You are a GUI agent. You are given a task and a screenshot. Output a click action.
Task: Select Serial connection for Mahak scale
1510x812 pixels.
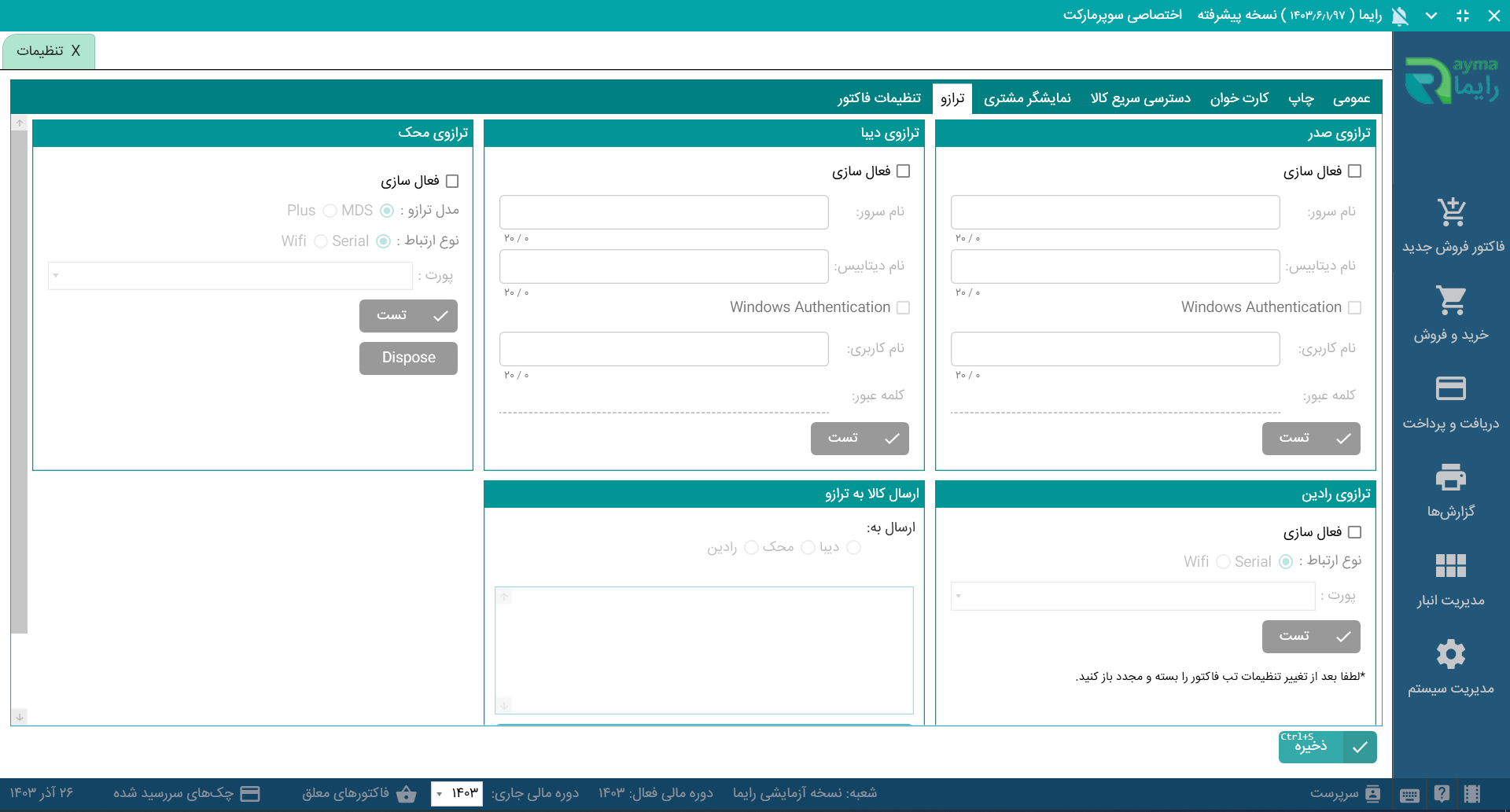pos(383,241)
